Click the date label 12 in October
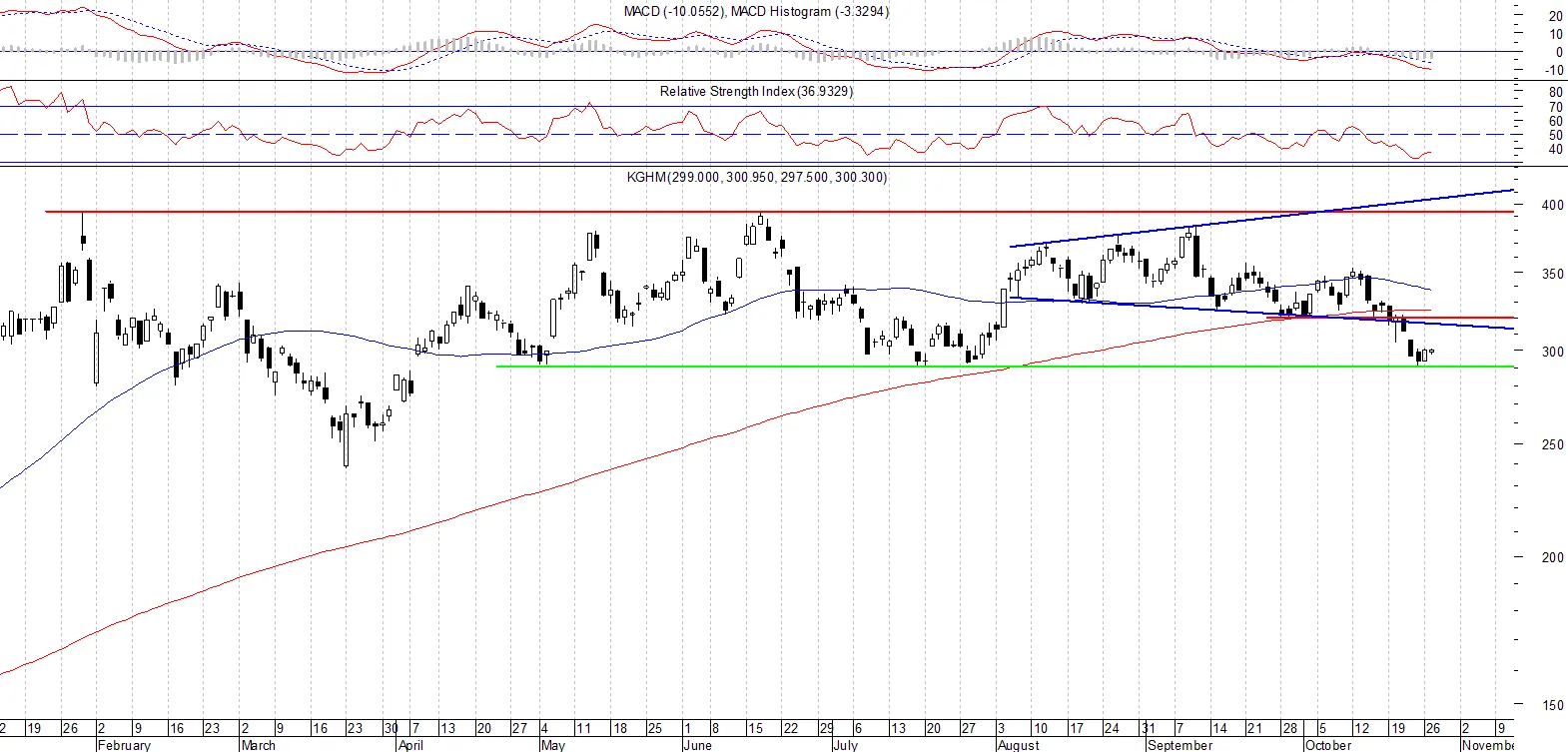 click(1361, 728)
